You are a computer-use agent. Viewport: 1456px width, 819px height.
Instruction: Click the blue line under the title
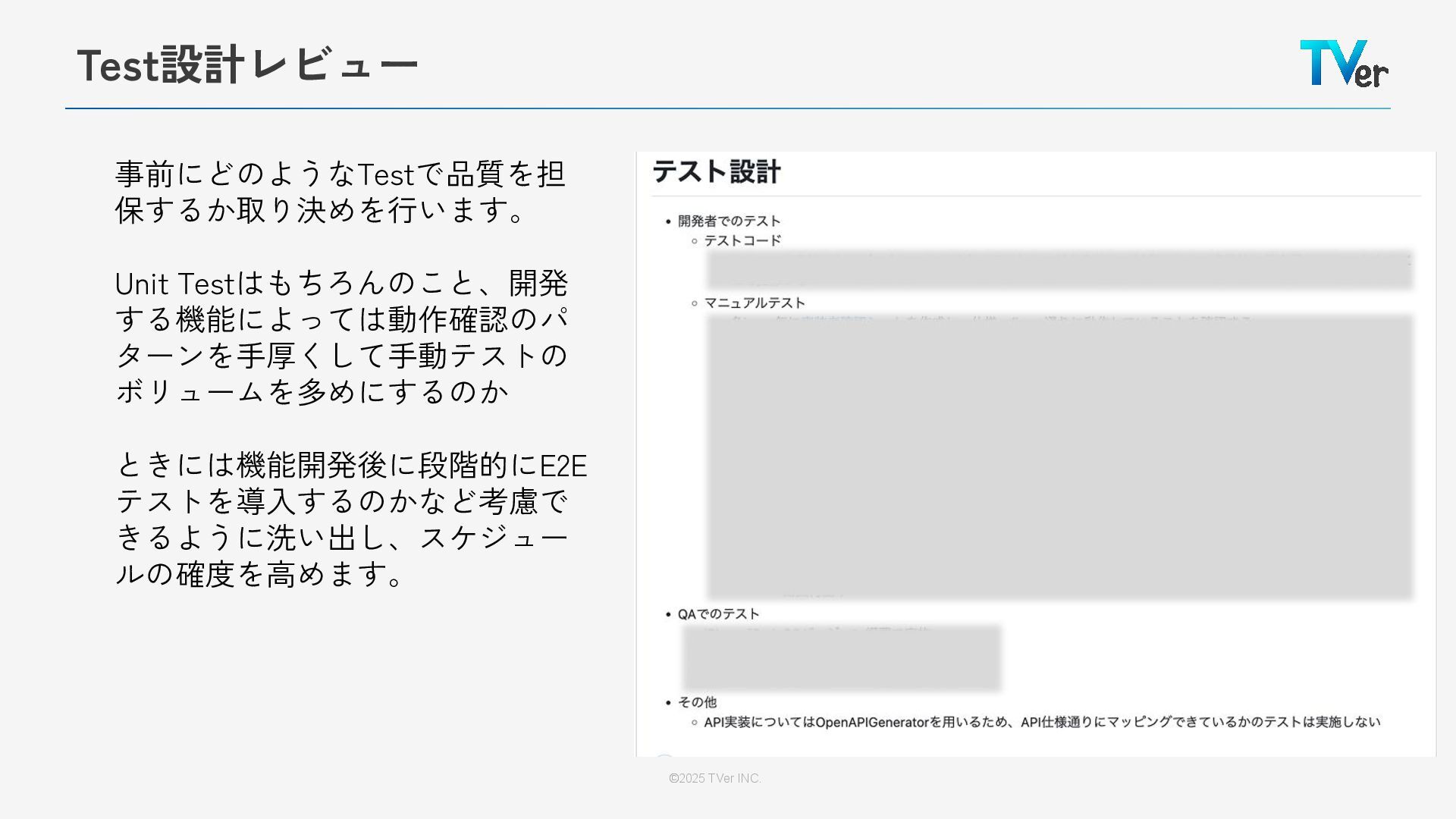click(727, 108)
